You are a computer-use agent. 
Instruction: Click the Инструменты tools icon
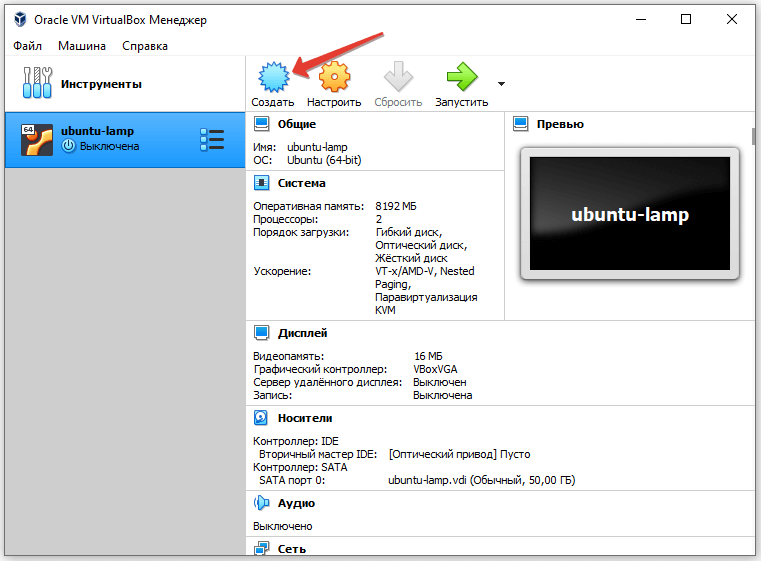[37, 83]
